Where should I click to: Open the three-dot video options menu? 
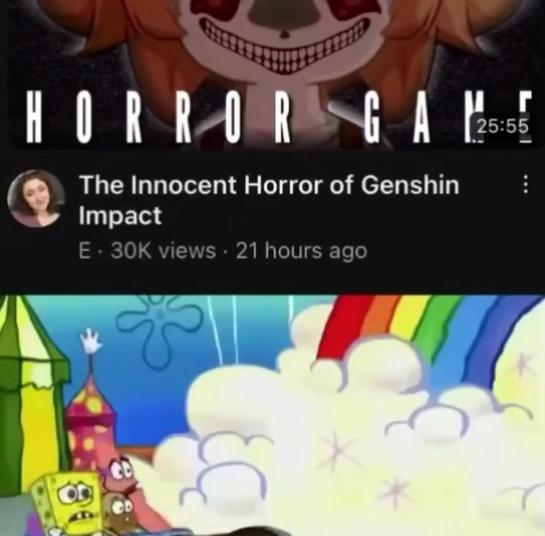tap(526, 184)
